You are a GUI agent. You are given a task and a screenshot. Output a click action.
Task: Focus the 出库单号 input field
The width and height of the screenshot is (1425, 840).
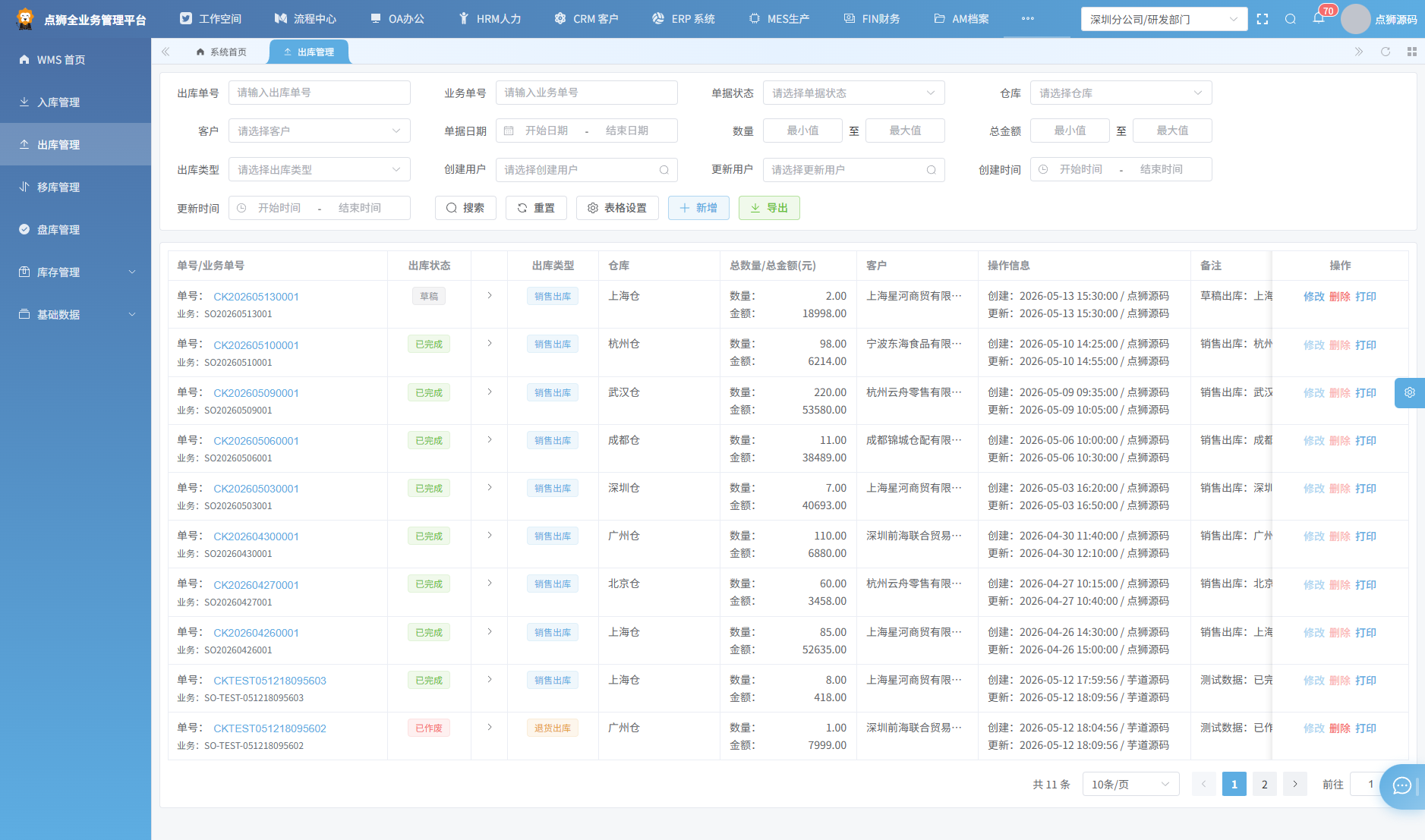(x=320, y=93)
